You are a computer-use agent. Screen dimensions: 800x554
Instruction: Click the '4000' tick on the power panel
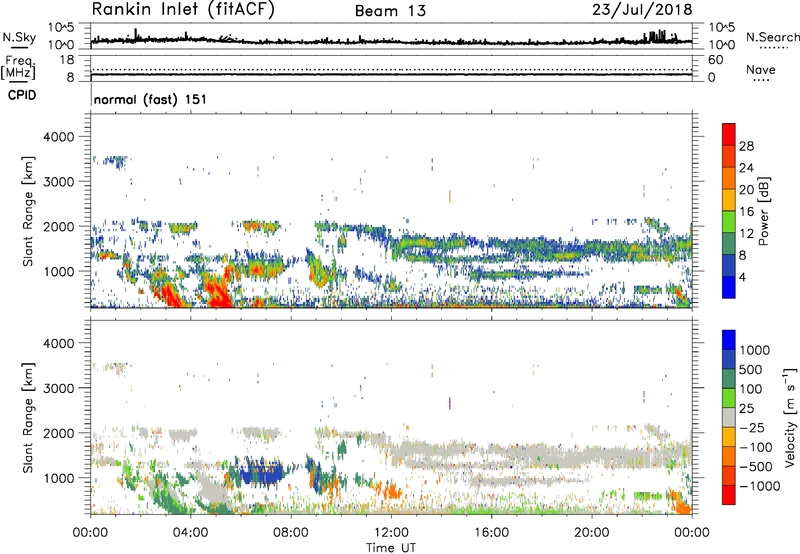click(x=58, y=137)
